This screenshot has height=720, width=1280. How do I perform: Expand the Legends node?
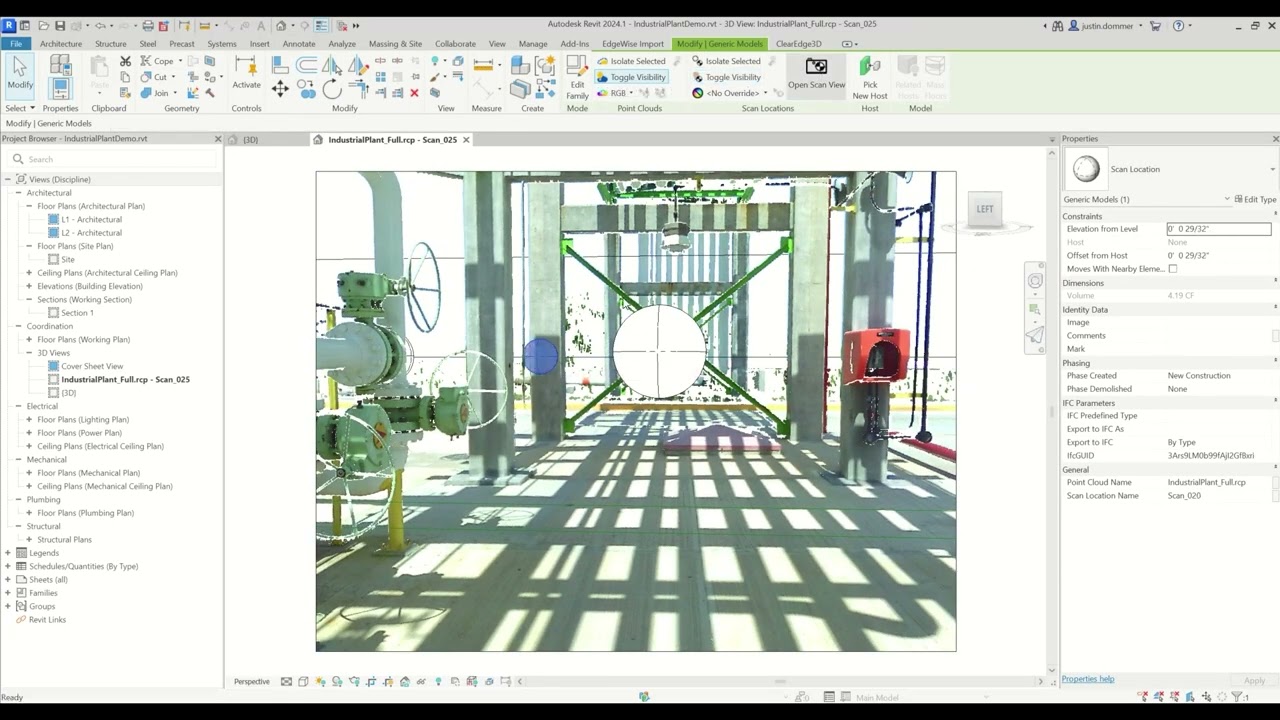coord(8,553)
